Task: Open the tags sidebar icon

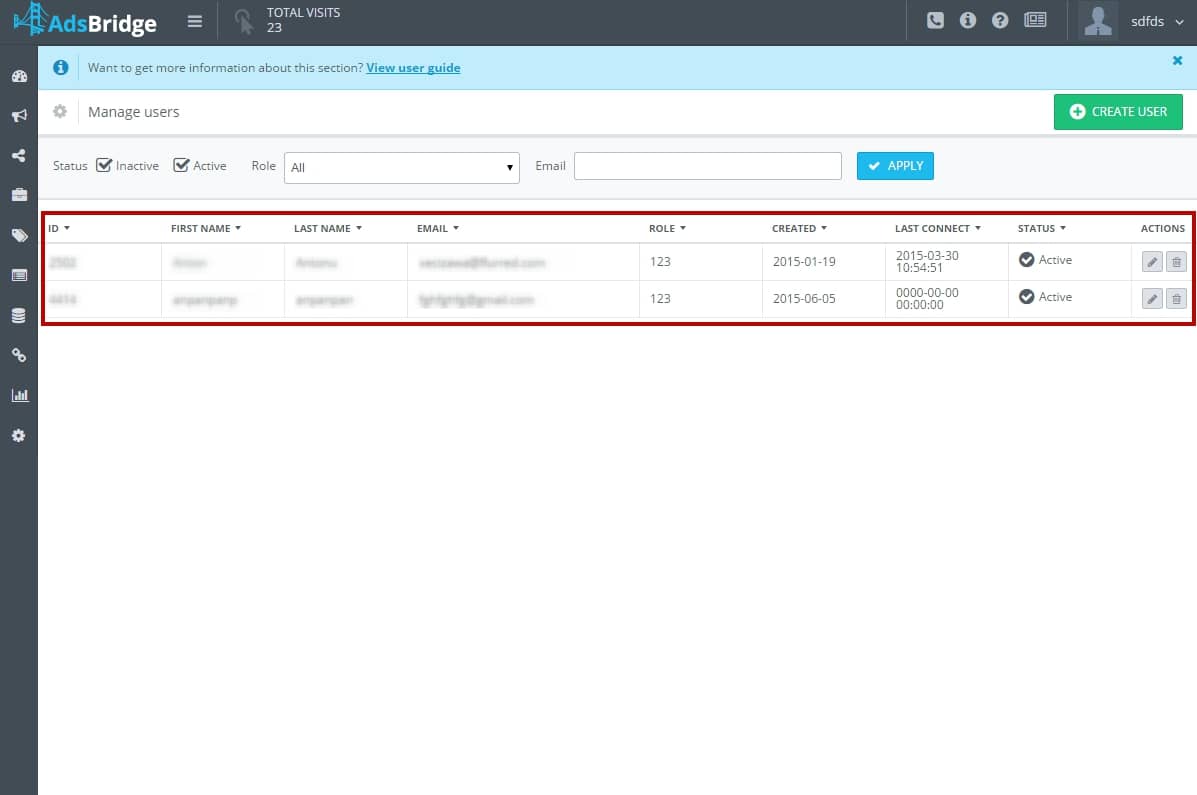Action: (19, 235)
